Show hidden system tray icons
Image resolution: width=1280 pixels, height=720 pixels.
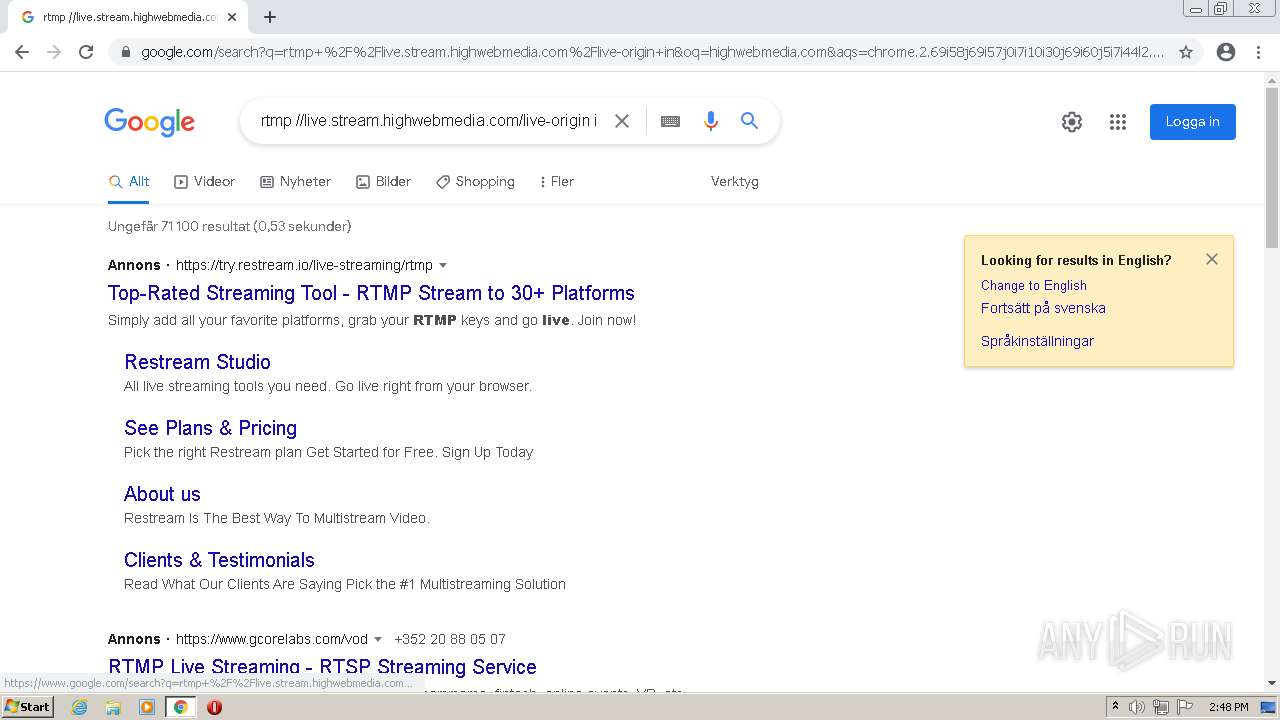click(1115, 707)
